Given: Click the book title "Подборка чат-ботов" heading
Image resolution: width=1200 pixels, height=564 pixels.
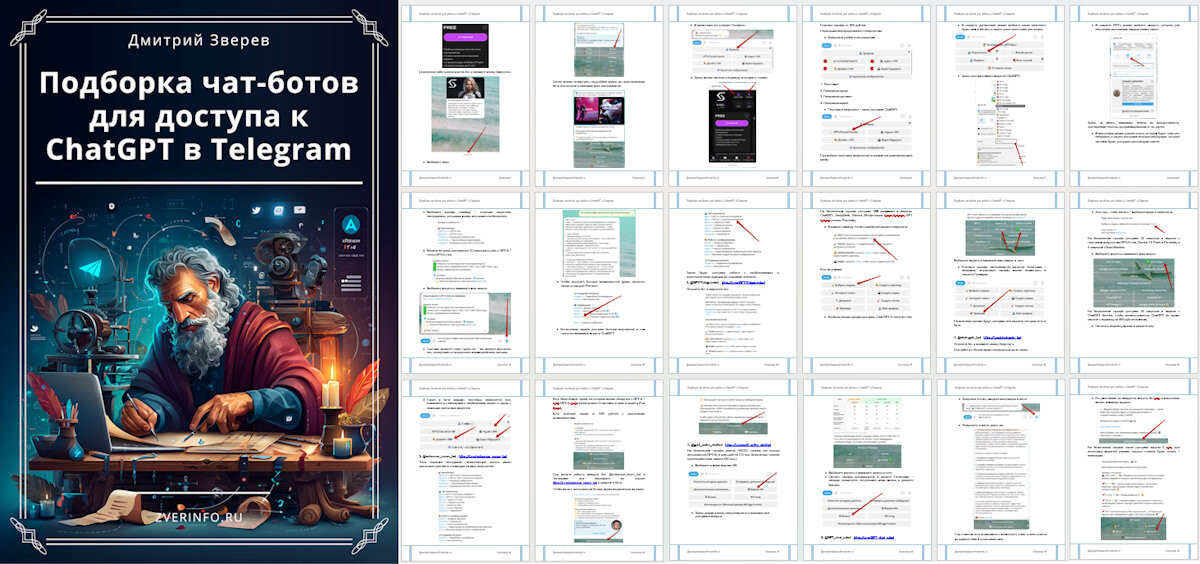Looking at the screenshot, I should (198, 84).
